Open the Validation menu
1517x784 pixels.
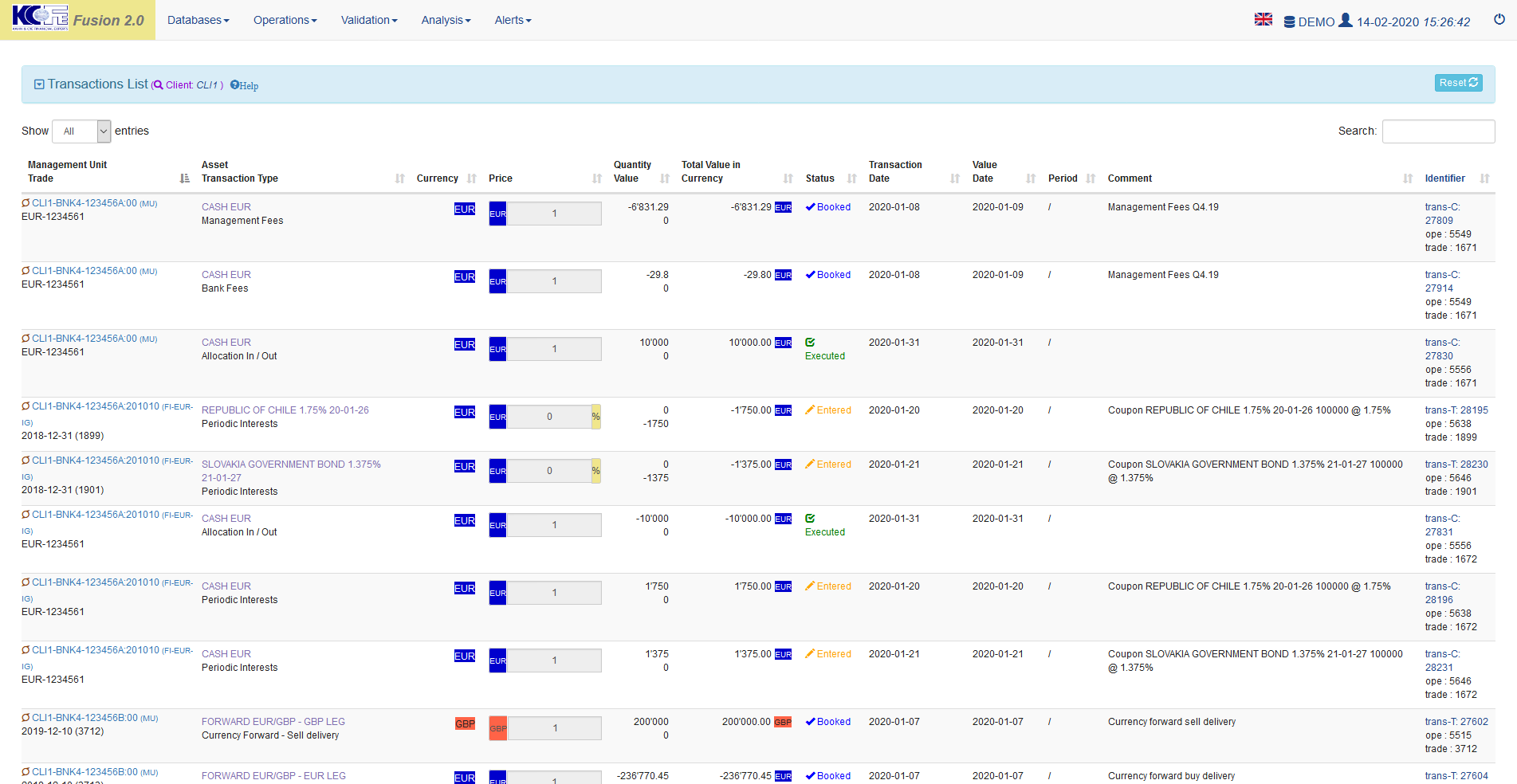pyautogui.click(x=368, y=20)
